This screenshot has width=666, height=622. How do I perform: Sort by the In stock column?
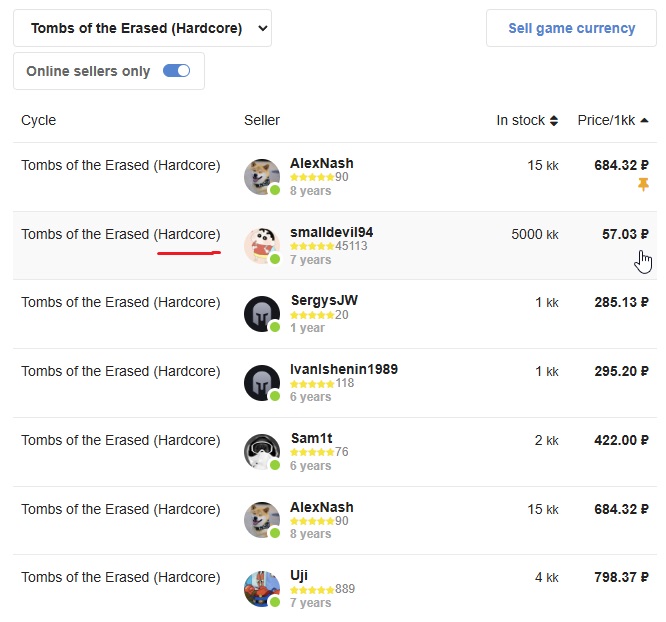point(527,120)
